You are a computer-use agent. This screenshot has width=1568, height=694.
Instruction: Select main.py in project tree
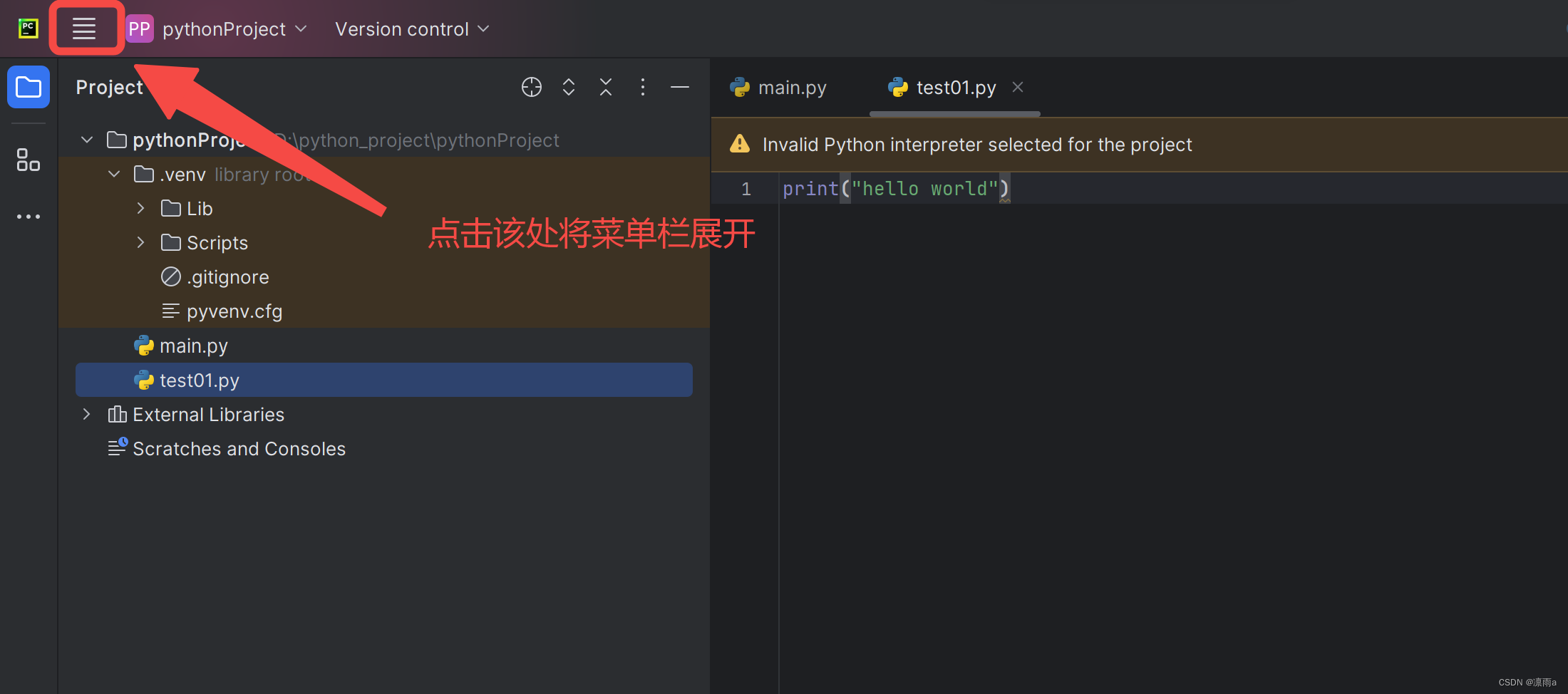[384, 346]
